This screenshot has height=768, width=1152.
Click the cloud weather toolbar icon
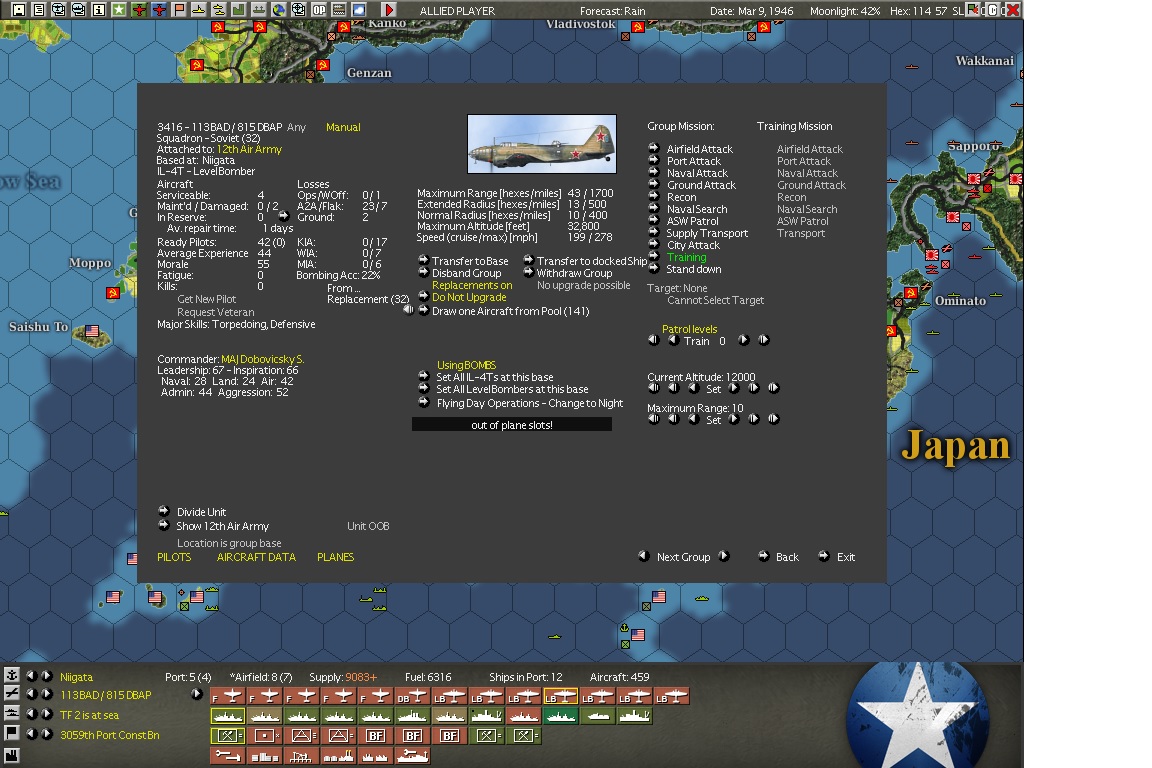click(x=359, y=10)
